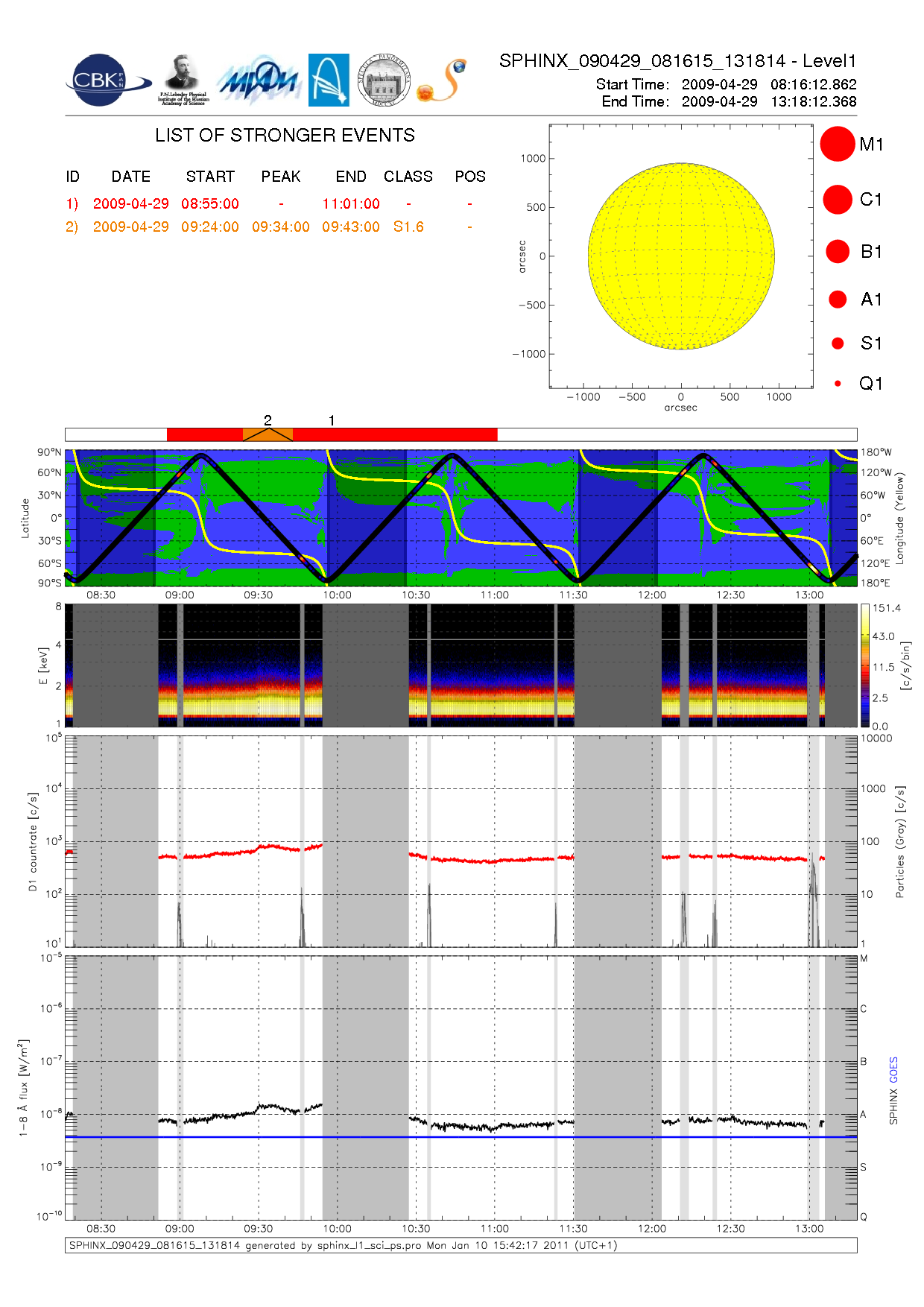Screen dimensions: 924x1307
Task: Click the LIST OF STRONGER EVENTS heading
Action: [285, 135]
